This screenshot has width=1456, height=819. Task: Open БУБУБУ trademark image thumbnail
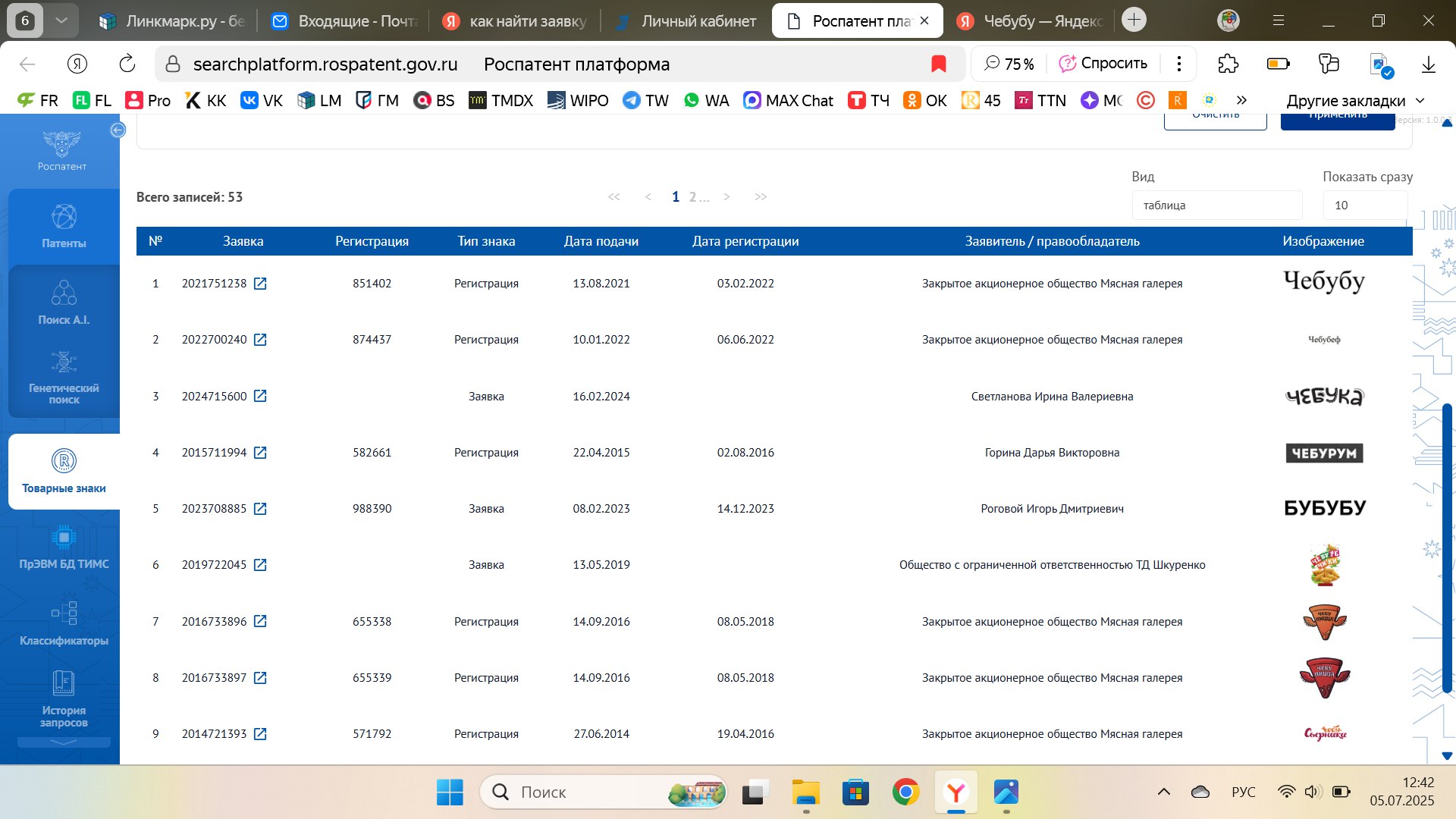(1324, 508)
